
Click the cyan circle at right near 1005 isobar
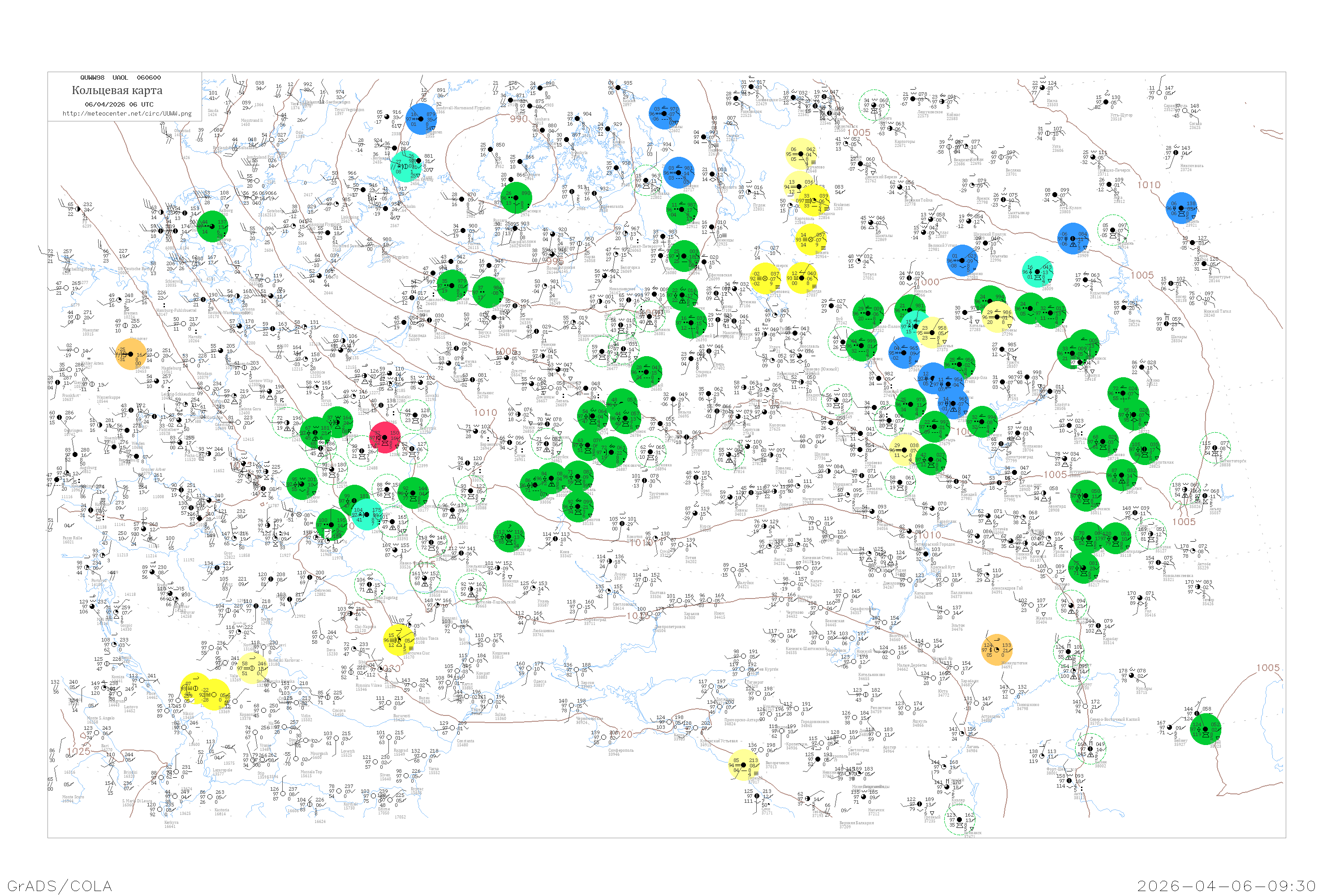click(1038, 272)
